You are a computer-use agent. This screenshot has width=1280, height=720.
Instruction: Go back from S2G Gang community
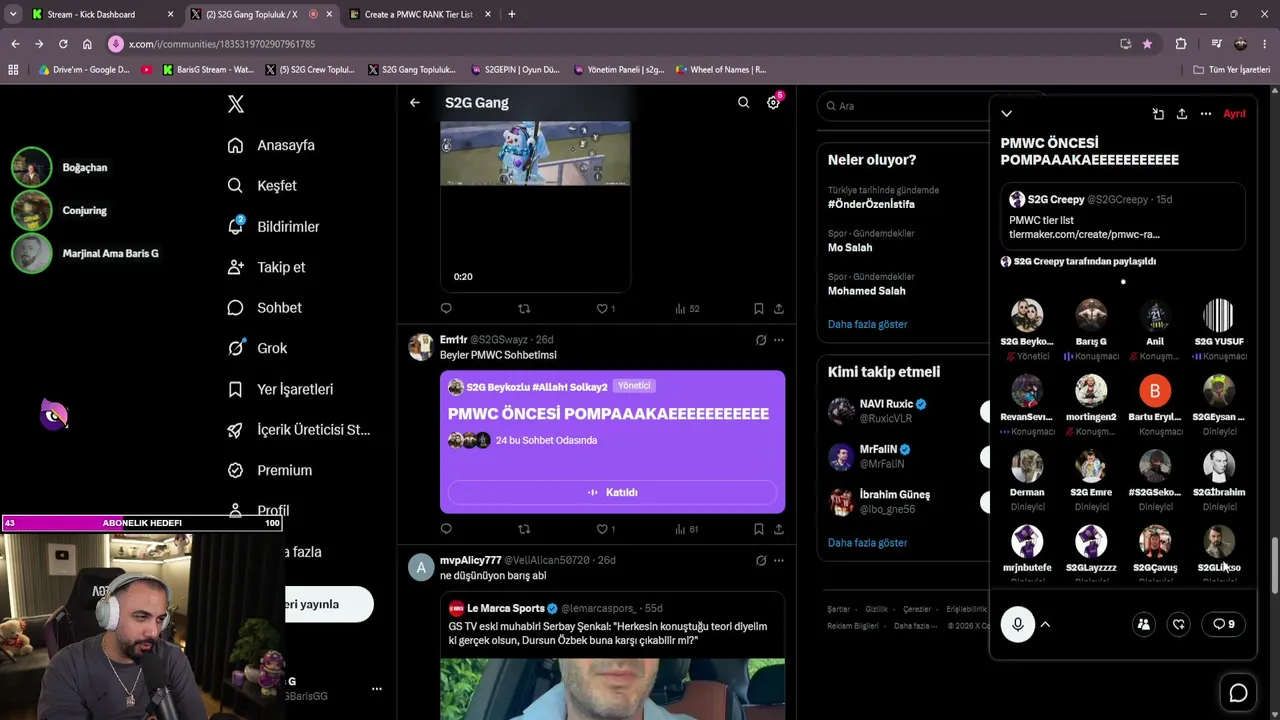415,103
